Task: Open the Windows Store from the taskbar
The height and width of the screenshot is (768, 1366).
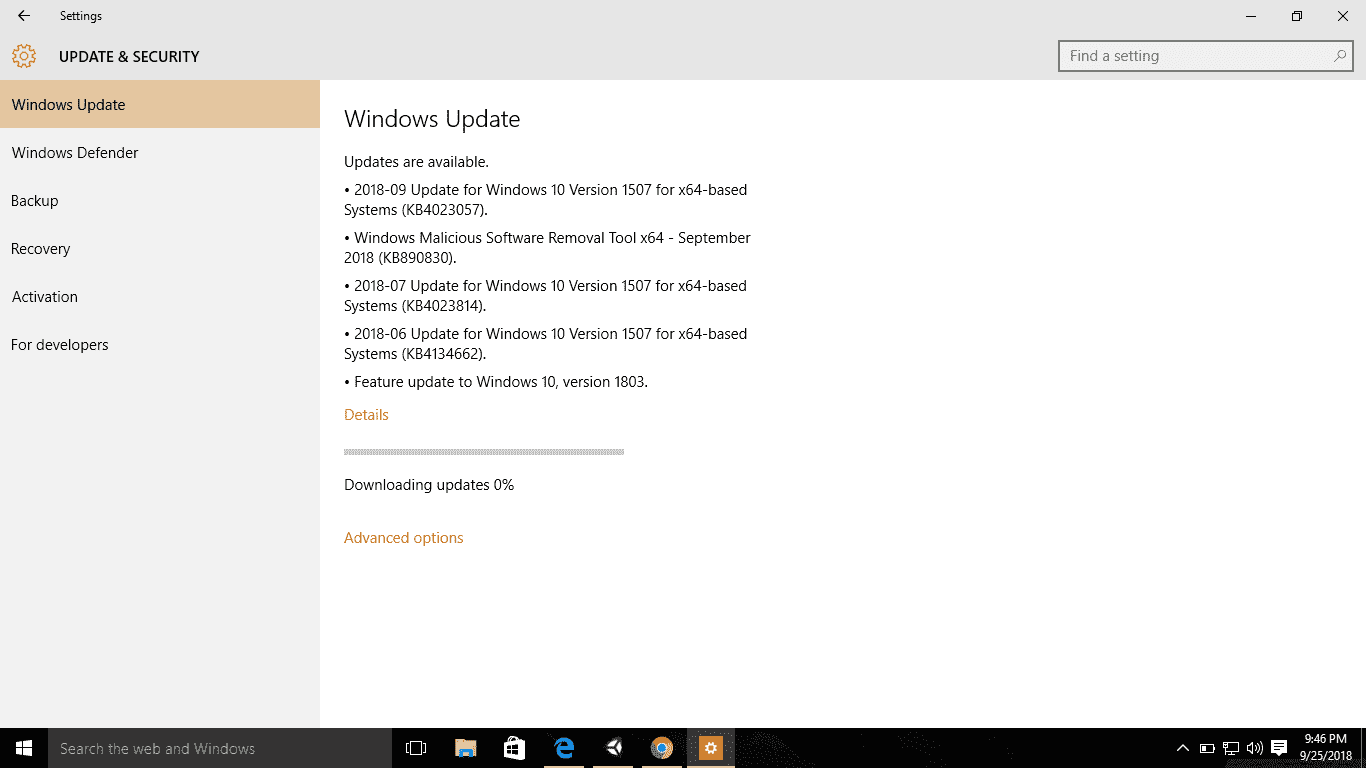Action: pyautogui.click(x=515, y=748)
